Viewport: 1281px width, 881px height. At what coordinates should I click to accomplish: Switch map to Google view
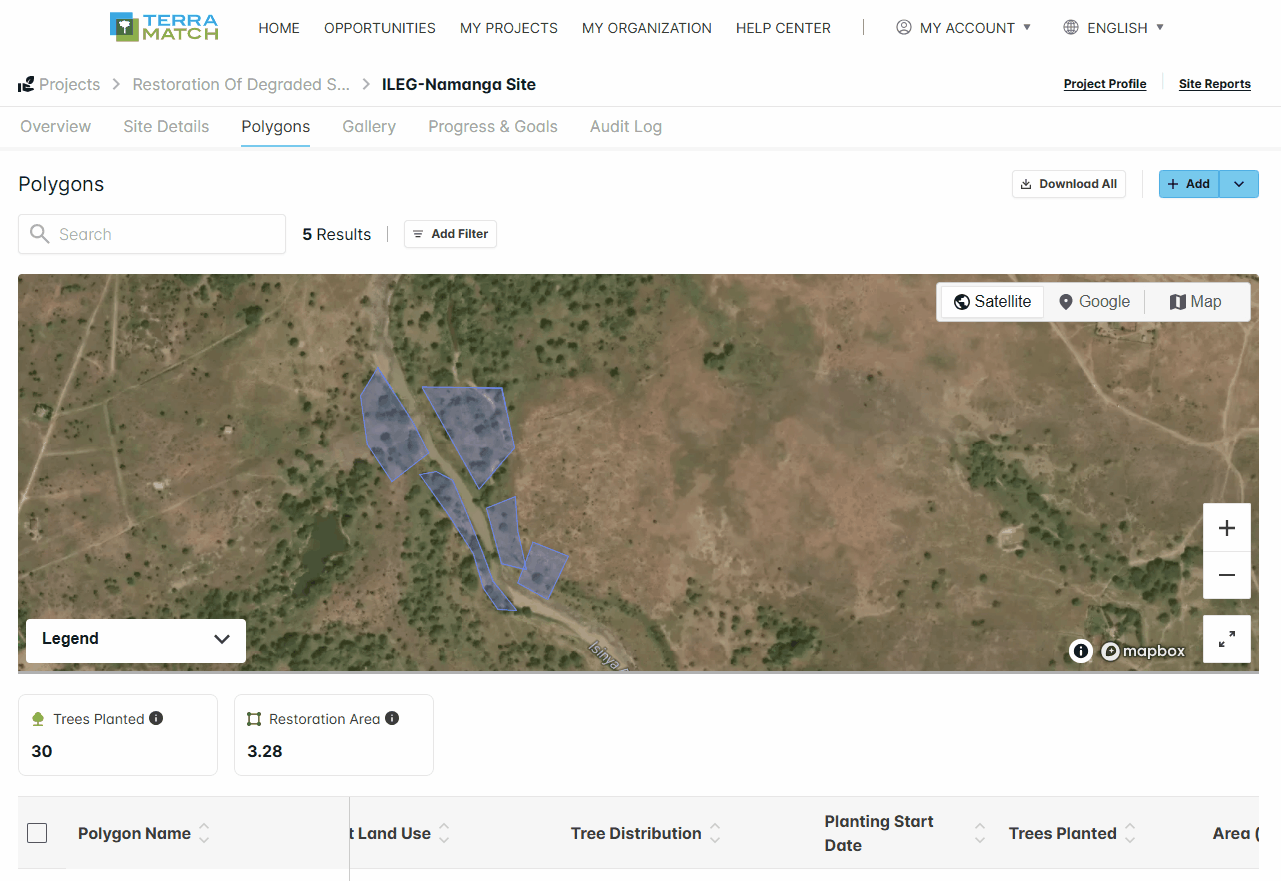pyautogui.click(x=1094, y=302)
